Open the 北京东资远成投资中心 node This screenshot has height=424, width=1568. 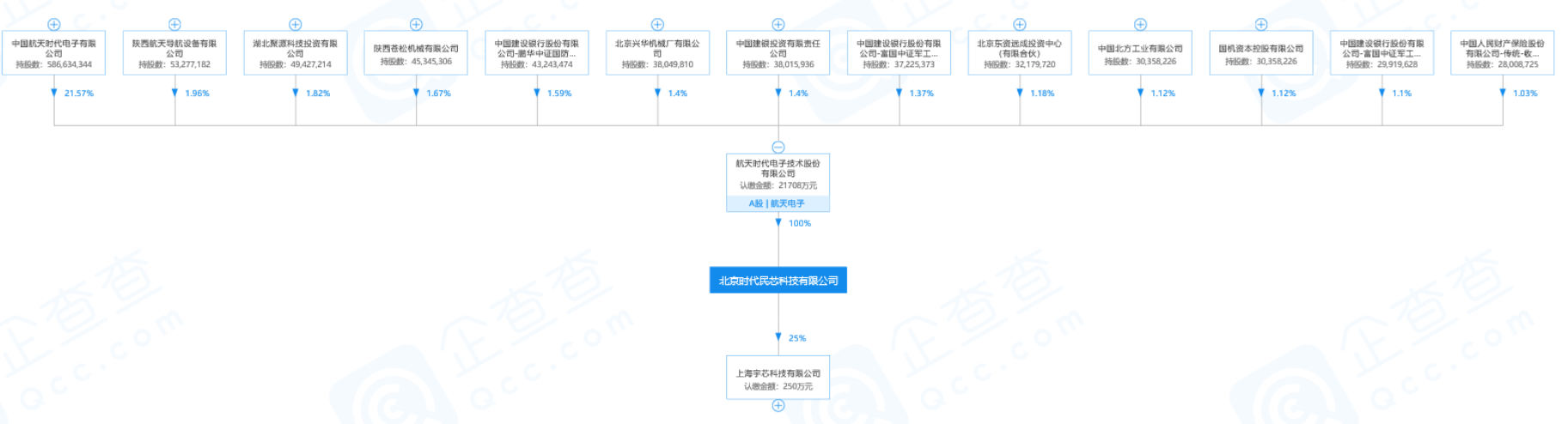(x=1020, y=53)
